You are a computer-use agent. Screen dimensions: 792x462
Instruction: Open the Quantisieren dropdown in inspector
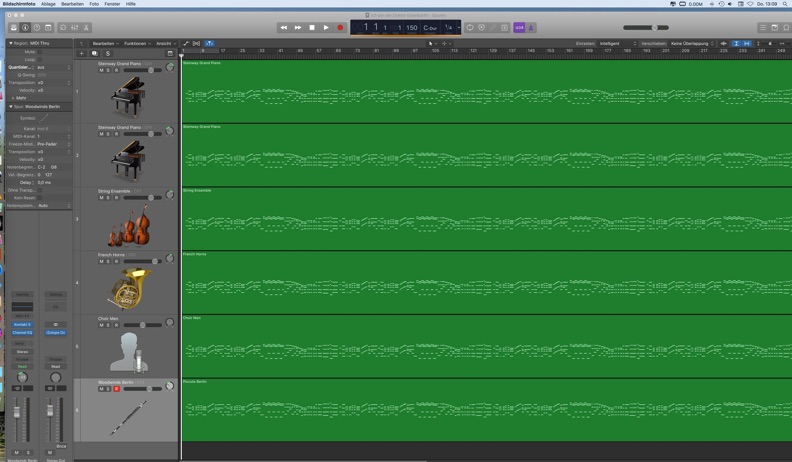point(54,67)
